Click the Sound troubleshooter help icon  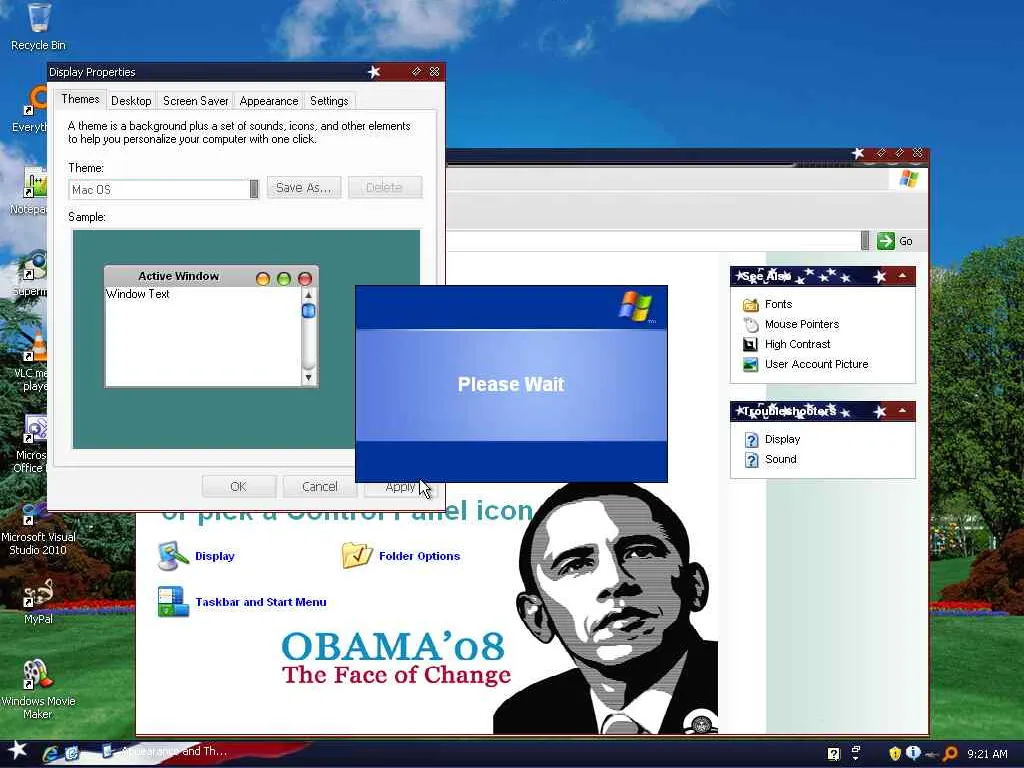point(752,460)
